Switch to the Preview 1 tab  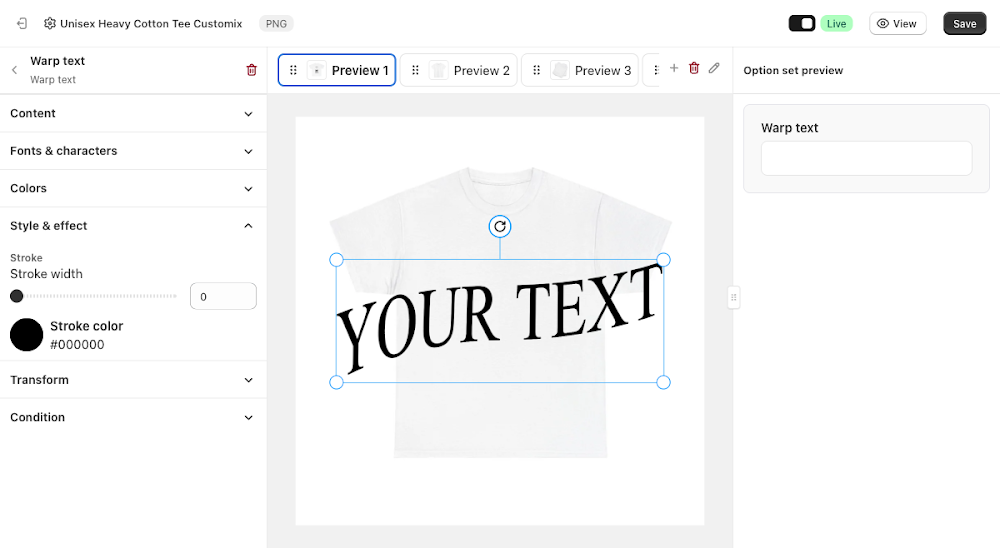point(337,70)
